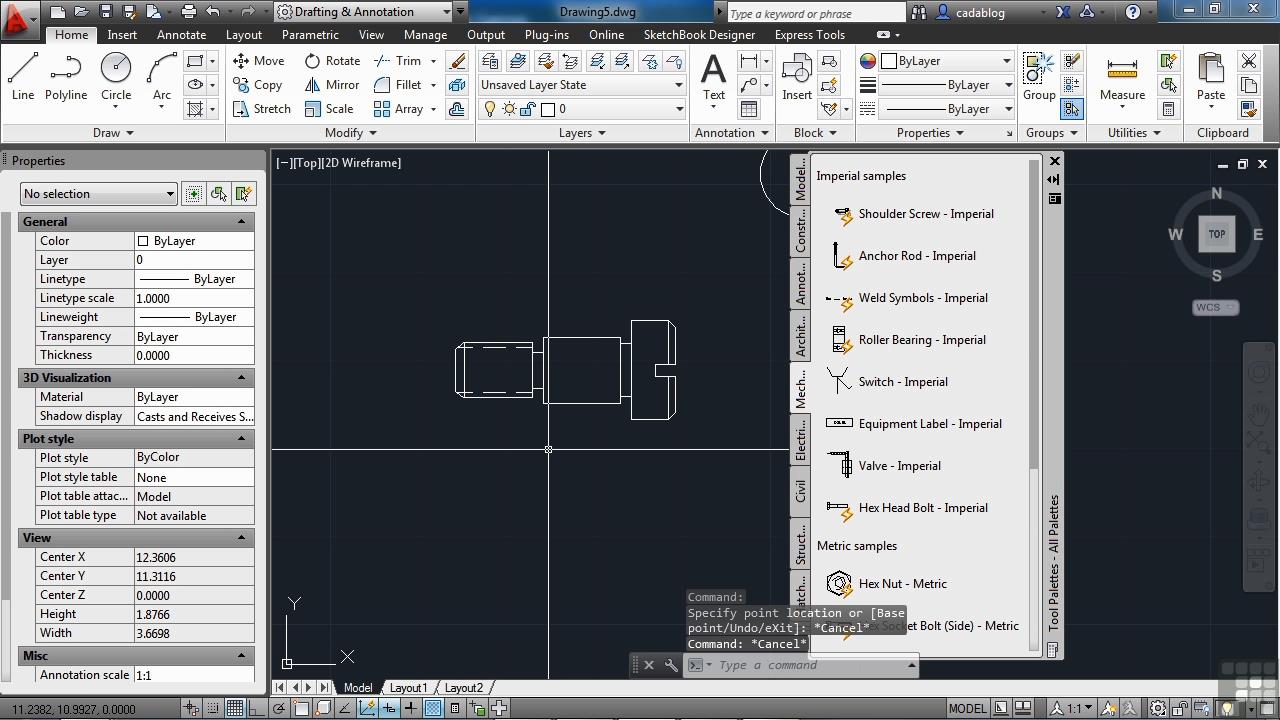Collapse the 3D Visualization properties section
Screen dimensions: 1280x720
241,378
